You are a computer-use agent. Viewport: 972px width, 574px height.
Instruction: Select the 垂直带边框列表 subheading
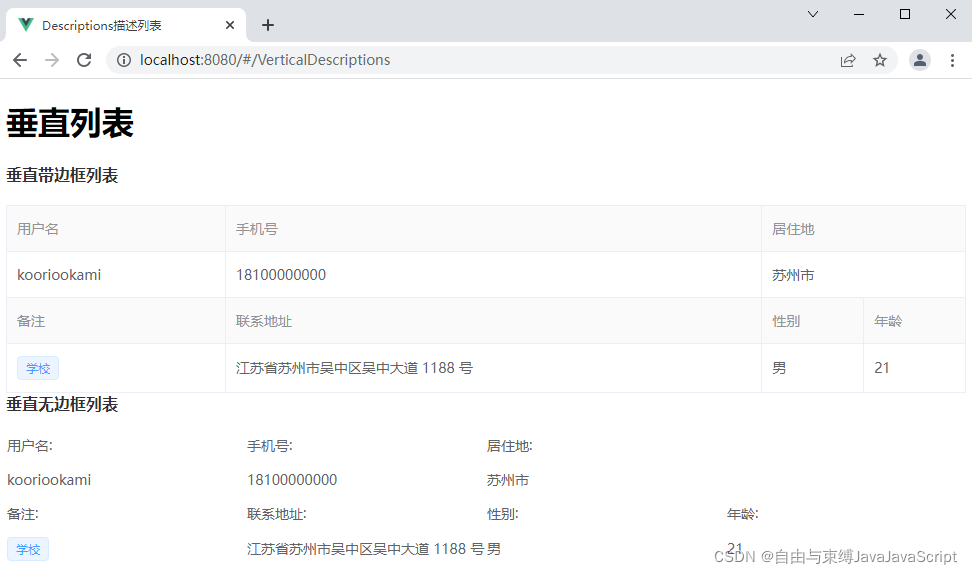(x=62, y=175)
